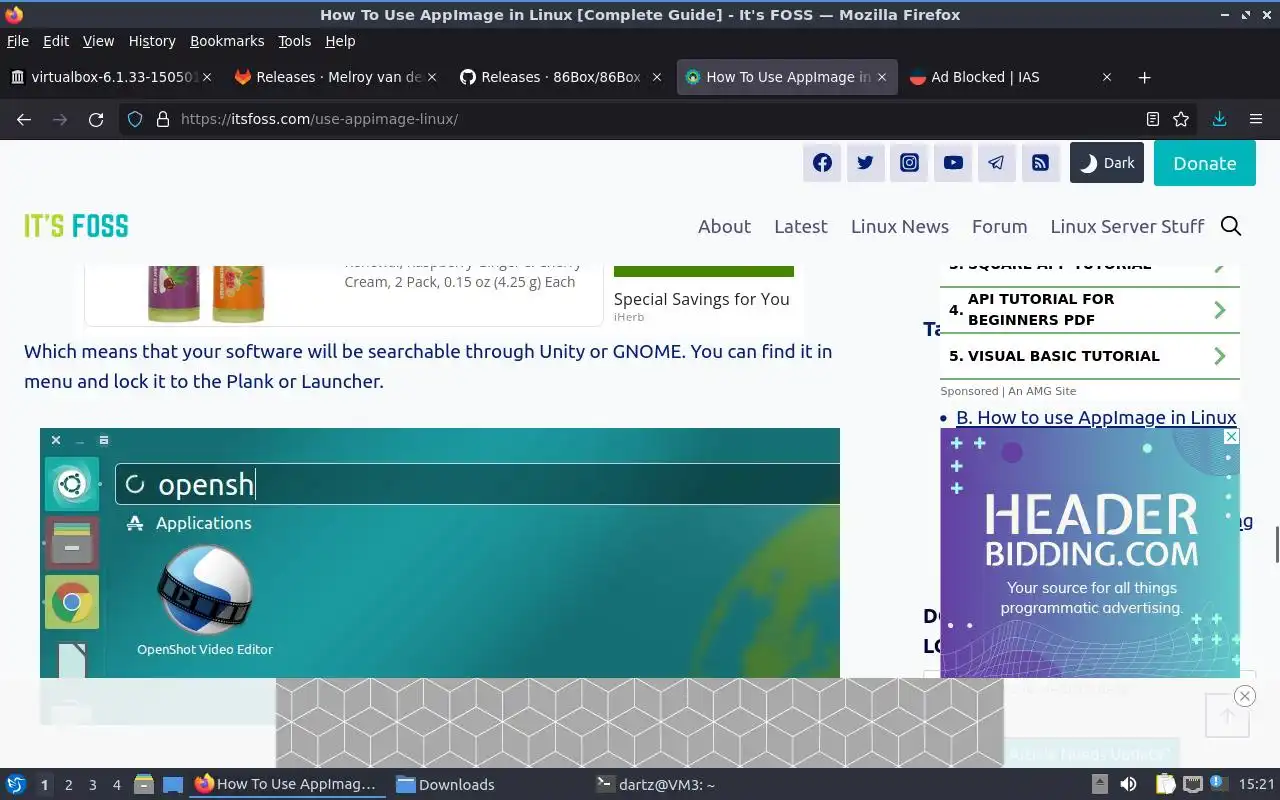Screen dimensions: 1280x800
Task: Open the Twitter social icon
Action: tap(866, 163)
